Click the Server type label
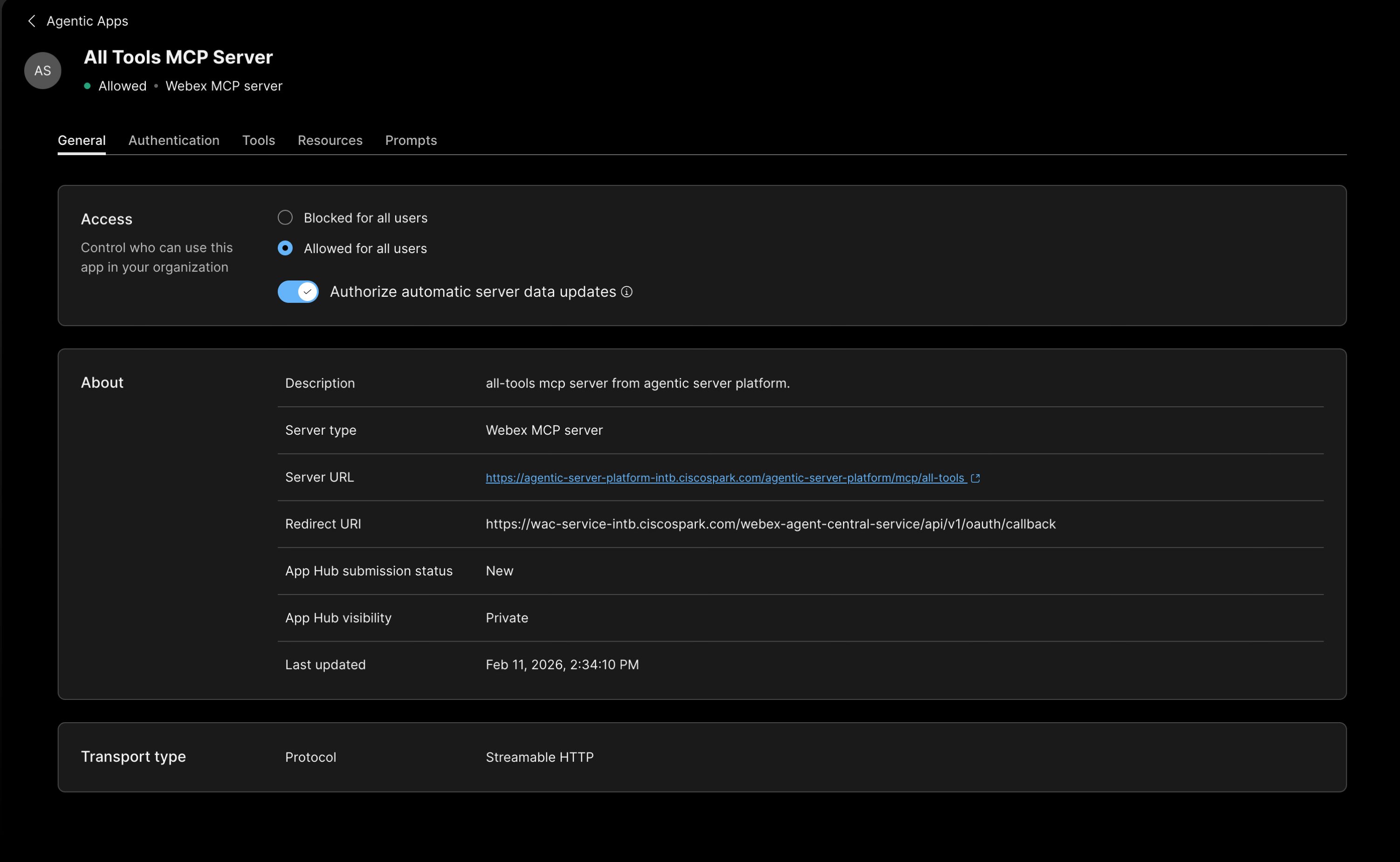The height and width of the screenshot is (862, 1400). tap(321, 431)
